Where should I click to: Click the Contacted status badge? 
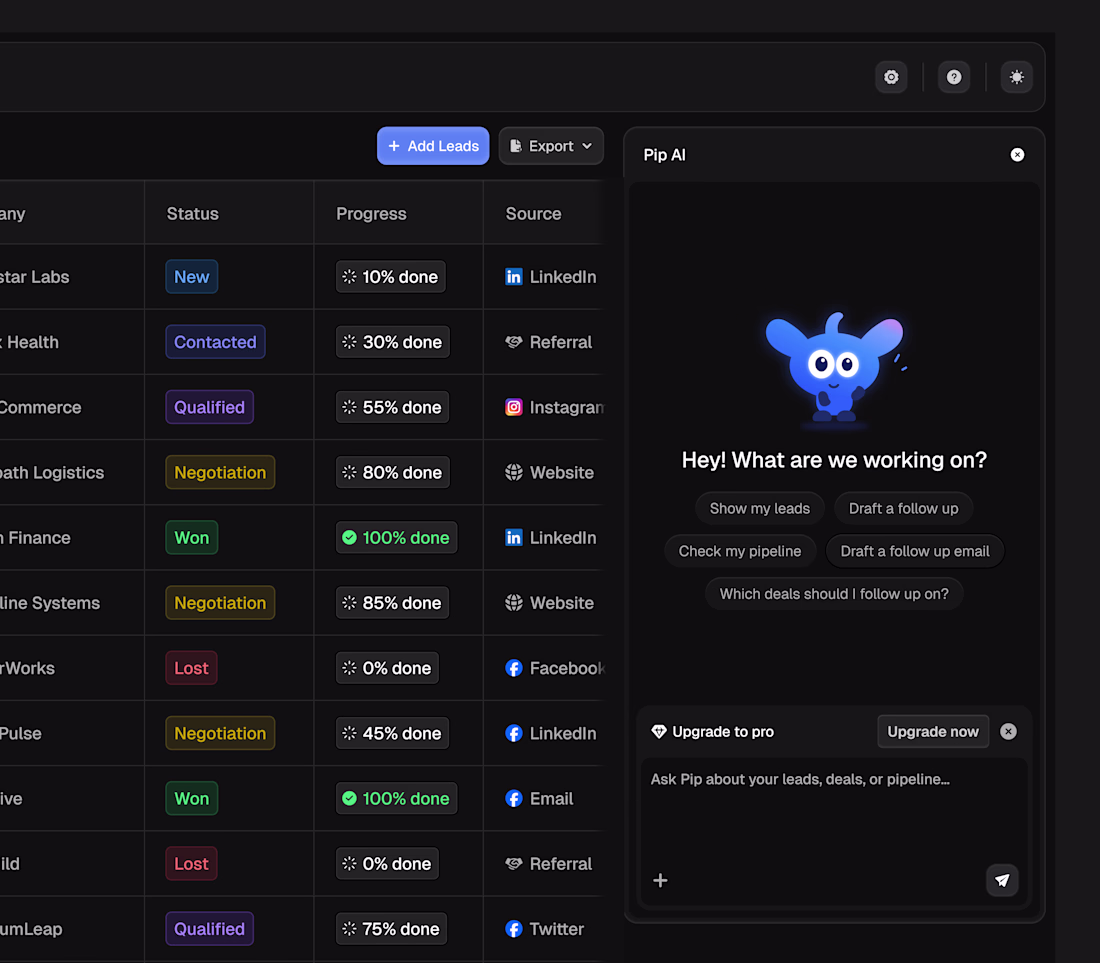tap(215, 342)
